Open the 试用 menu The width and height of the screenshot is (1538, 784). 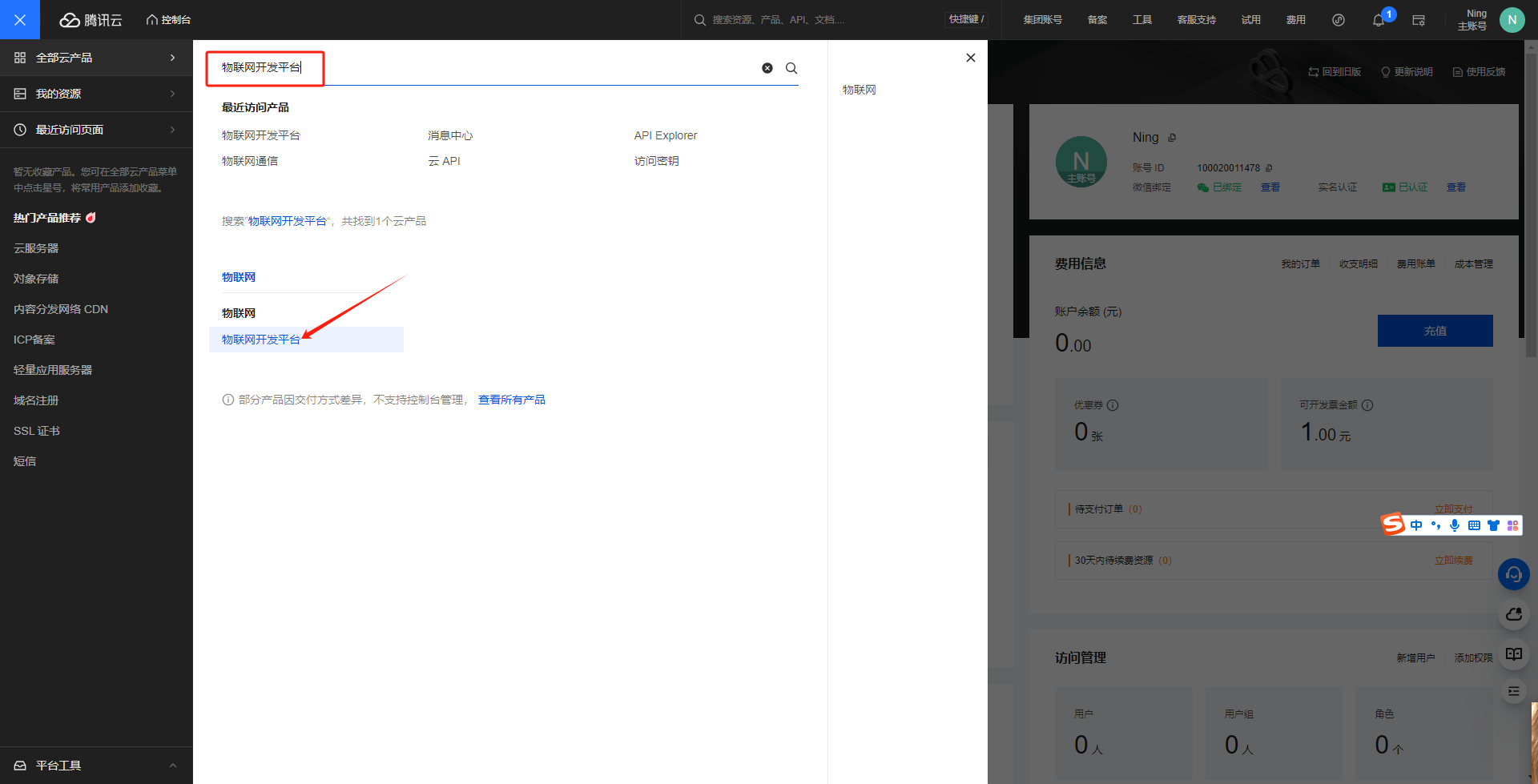click(1251, 20)
